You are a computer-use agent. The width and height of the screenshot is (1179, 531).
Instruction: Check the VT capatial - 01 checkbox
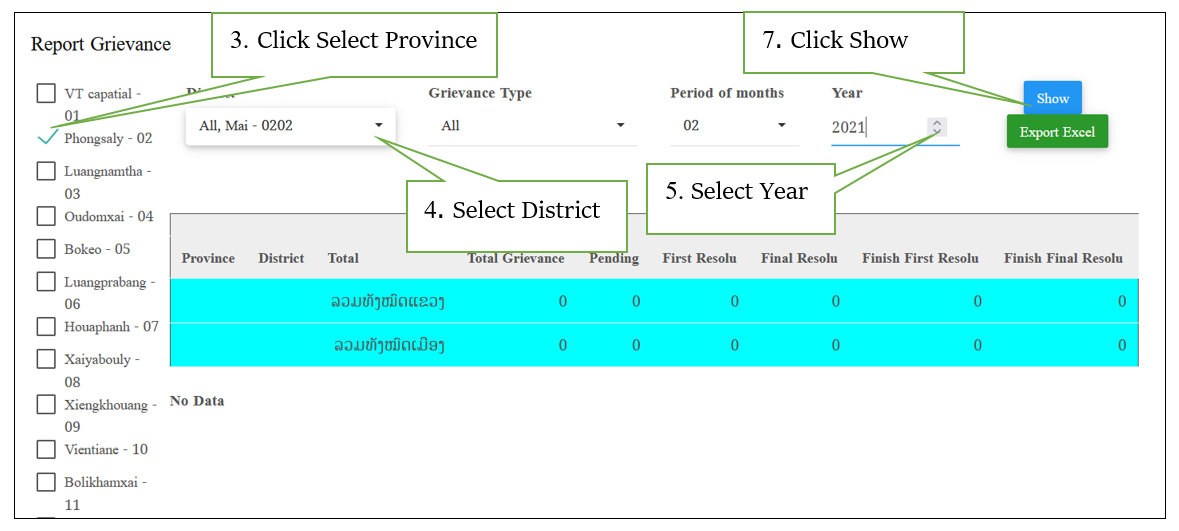pyautogui.click(x=46, y=93)
